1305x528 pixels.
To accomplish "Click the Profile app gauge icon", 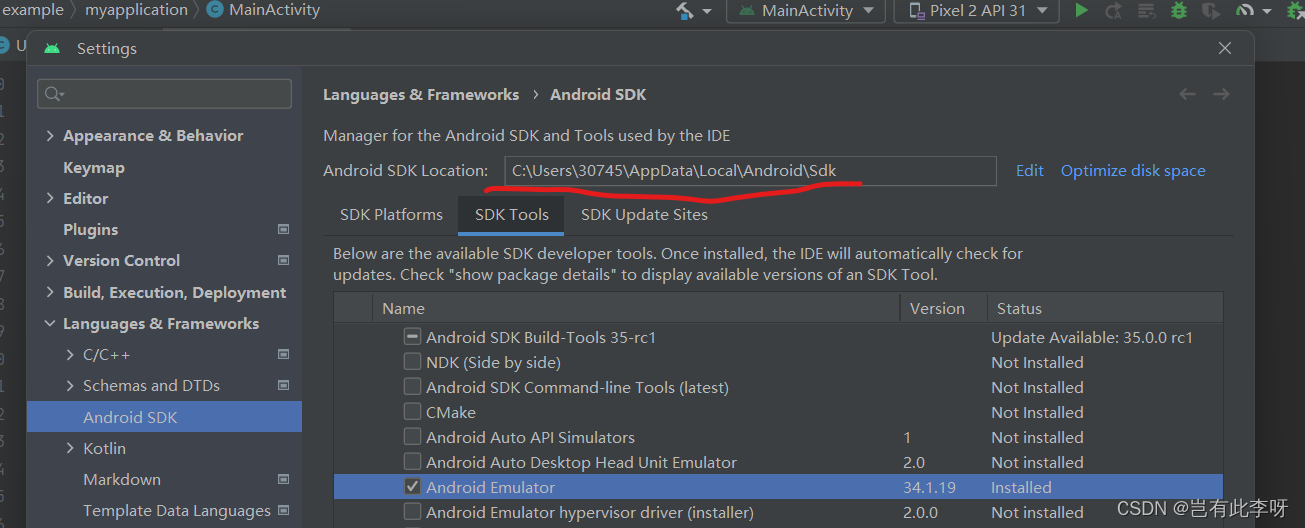I will 1244,11.
